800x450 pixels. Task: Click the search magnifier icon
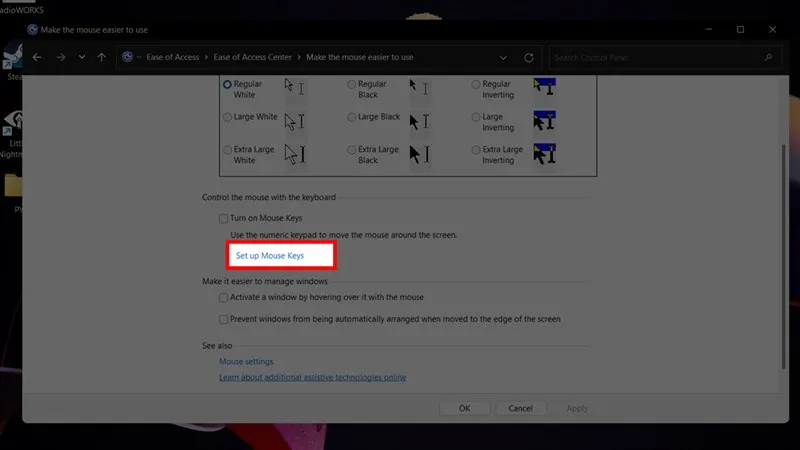click(770, 57)
